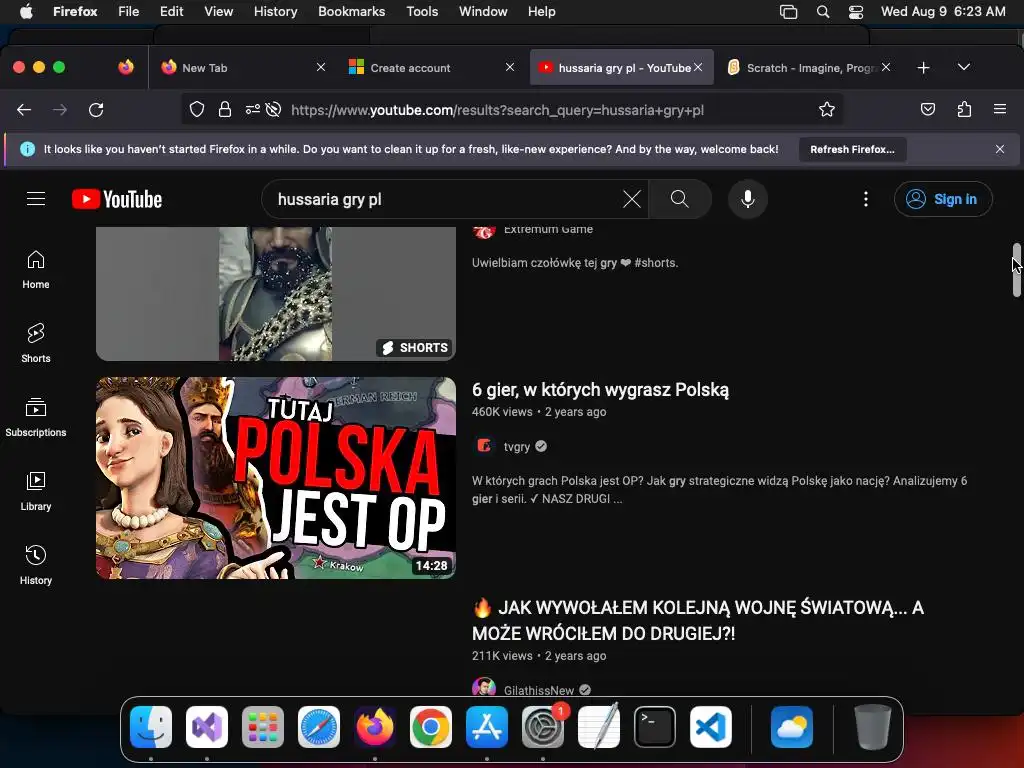
Task: Switch to the New Tab tab
Action: 242,67
